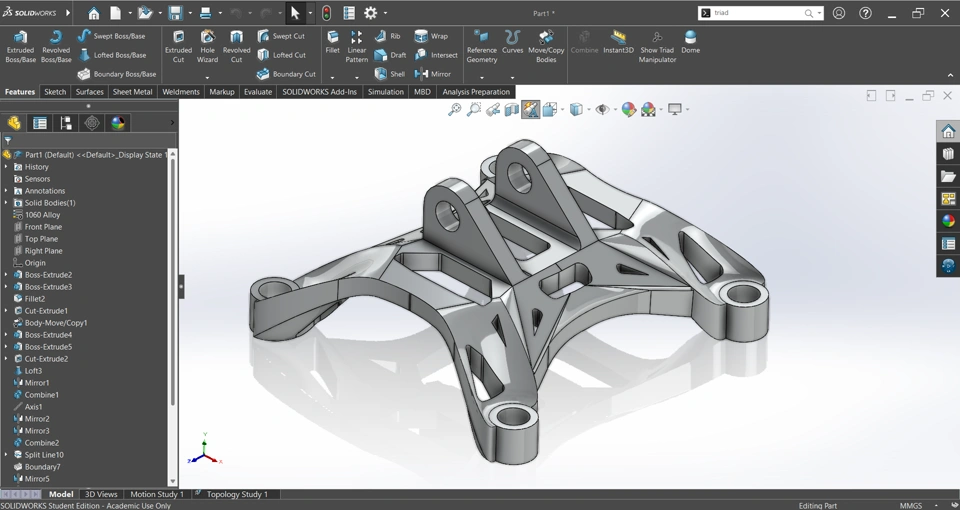The image size is (960, 510).
Task: Open the PropertyManager tab icon
Action: (40, 123)
